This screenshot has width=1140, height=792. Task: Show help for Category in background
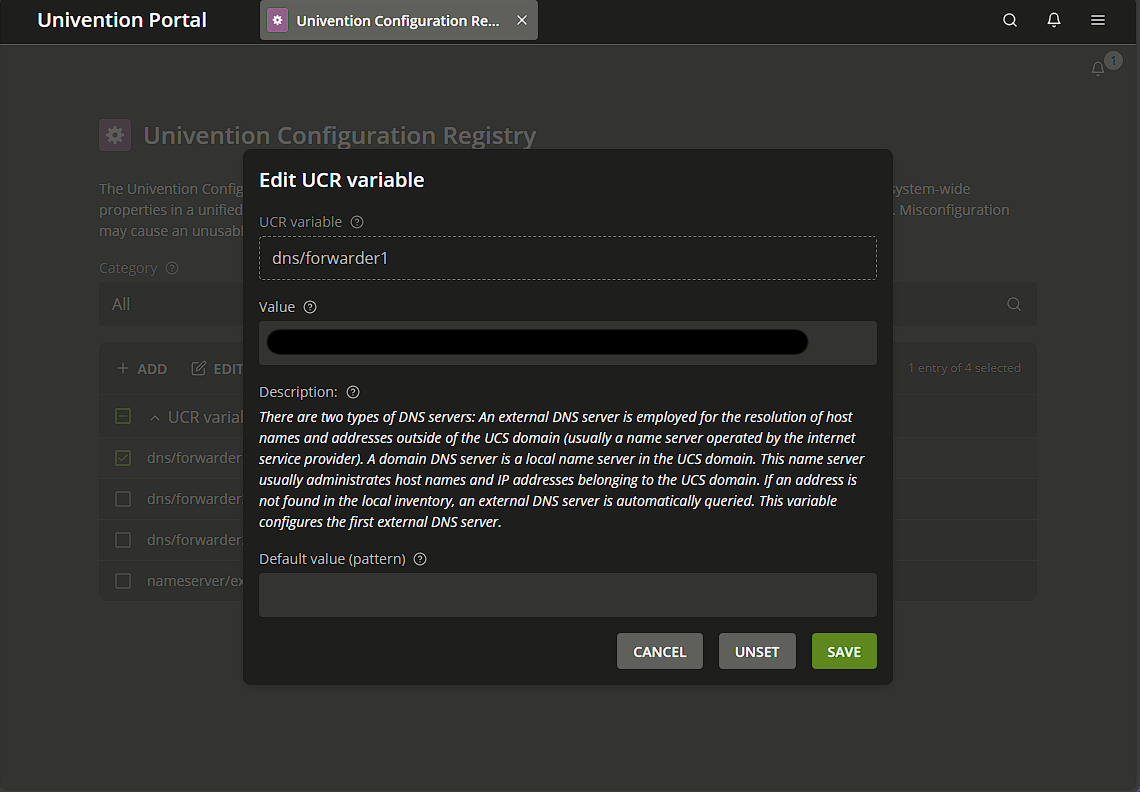pyautogui.click(x=172, y=268)
